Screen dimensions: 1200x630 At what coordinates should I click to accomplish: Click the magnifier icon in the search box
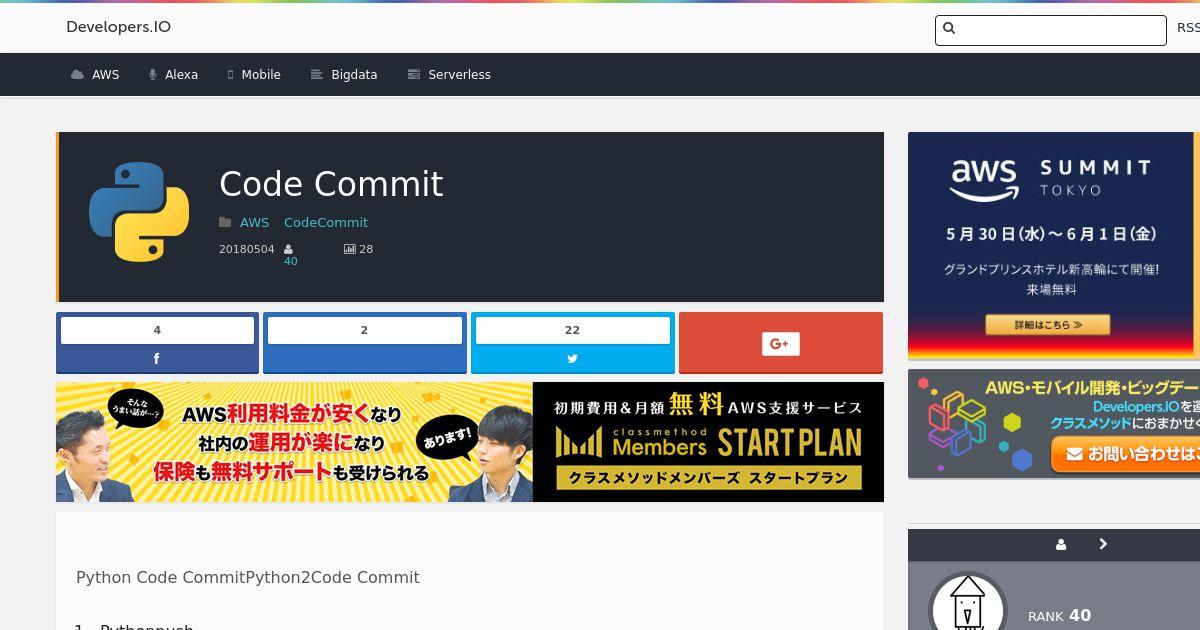pyautogui.click(x=949, y=29)
